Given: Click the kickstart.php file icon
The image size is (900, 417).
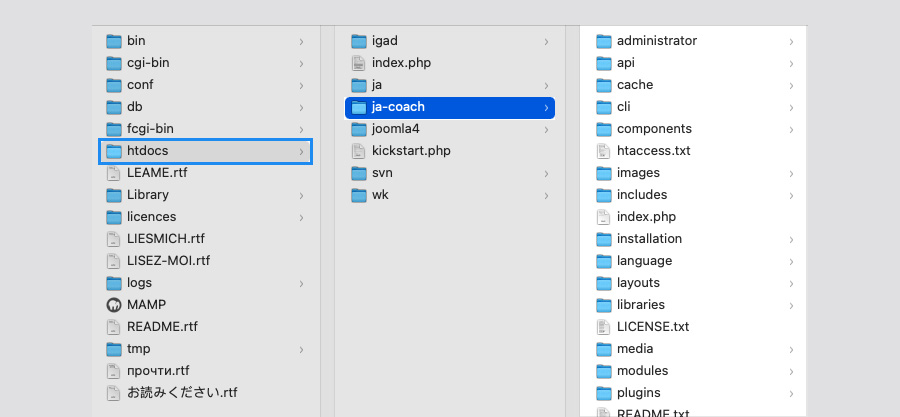Looking at the screenshot, I should pyautogui.click(x=359, y=151).
